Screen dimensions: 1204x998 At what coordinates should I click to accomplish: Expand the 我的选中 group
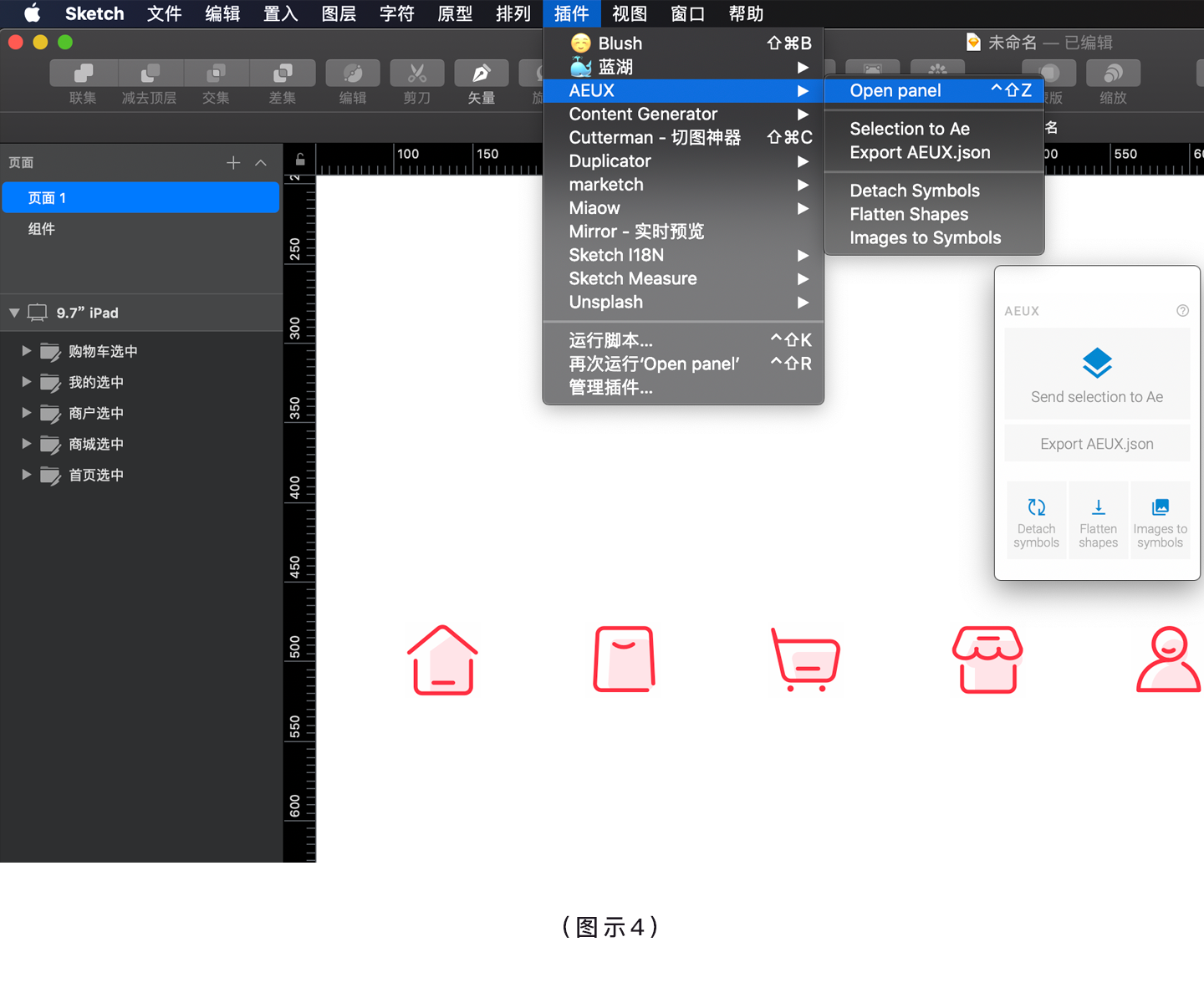coord(27,382)
